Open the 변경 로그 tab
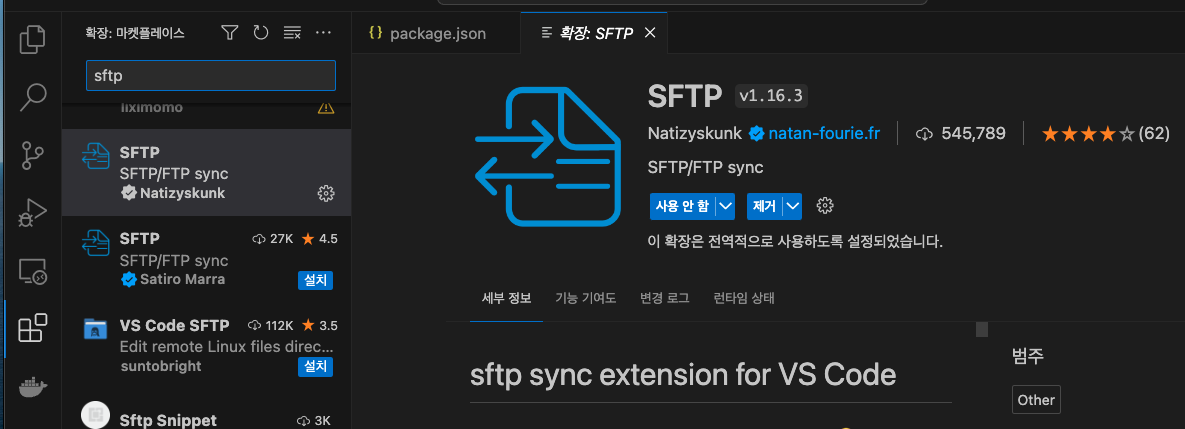The height and width of the screenshot is (429, 1185). click(664, 298)
